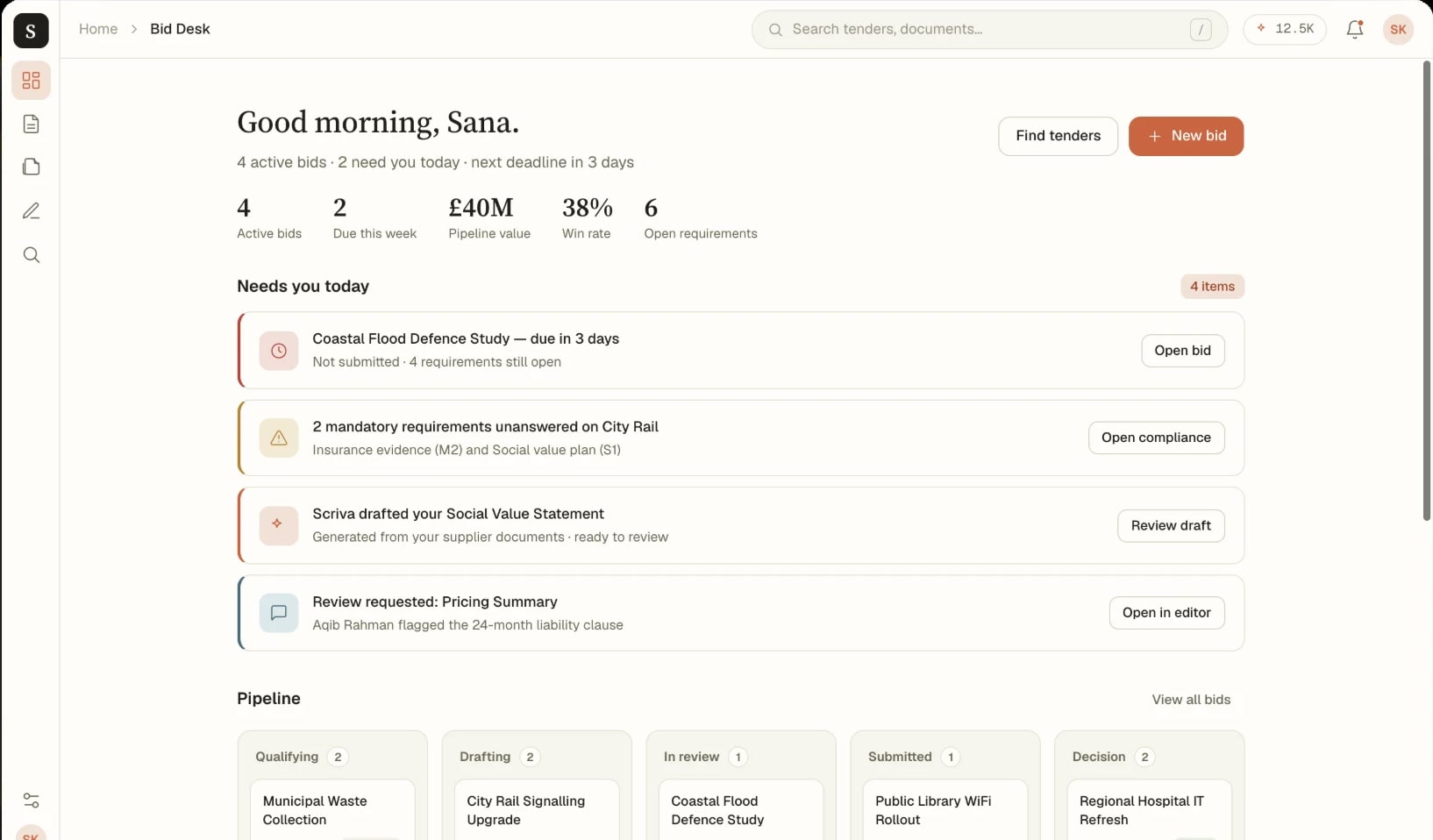Click the Qualifying column header
Image resolution: width=1433 pixels, height=840 pixels.
302,757
